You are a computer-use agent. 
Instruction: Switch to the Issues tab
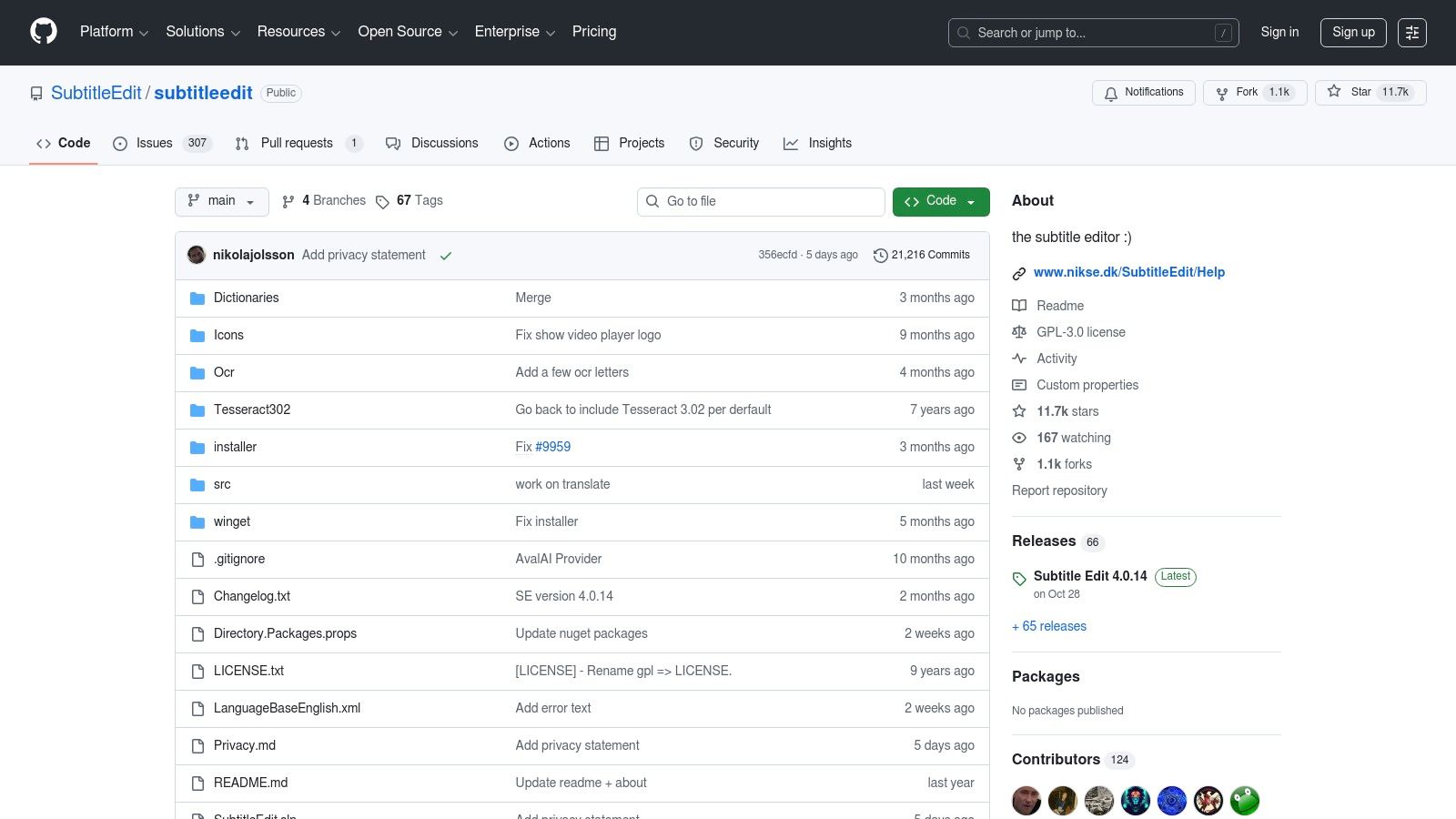click(x=154, y=143)
